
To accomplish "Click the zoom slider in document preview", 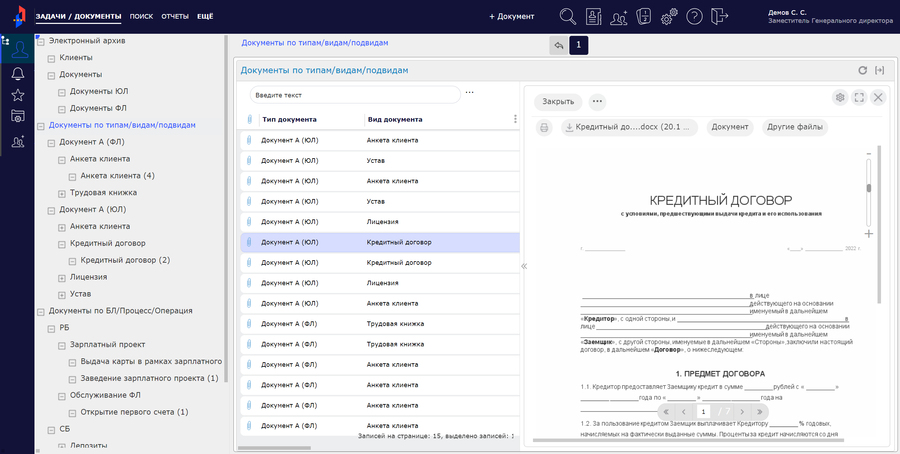I will click(868, 187).
